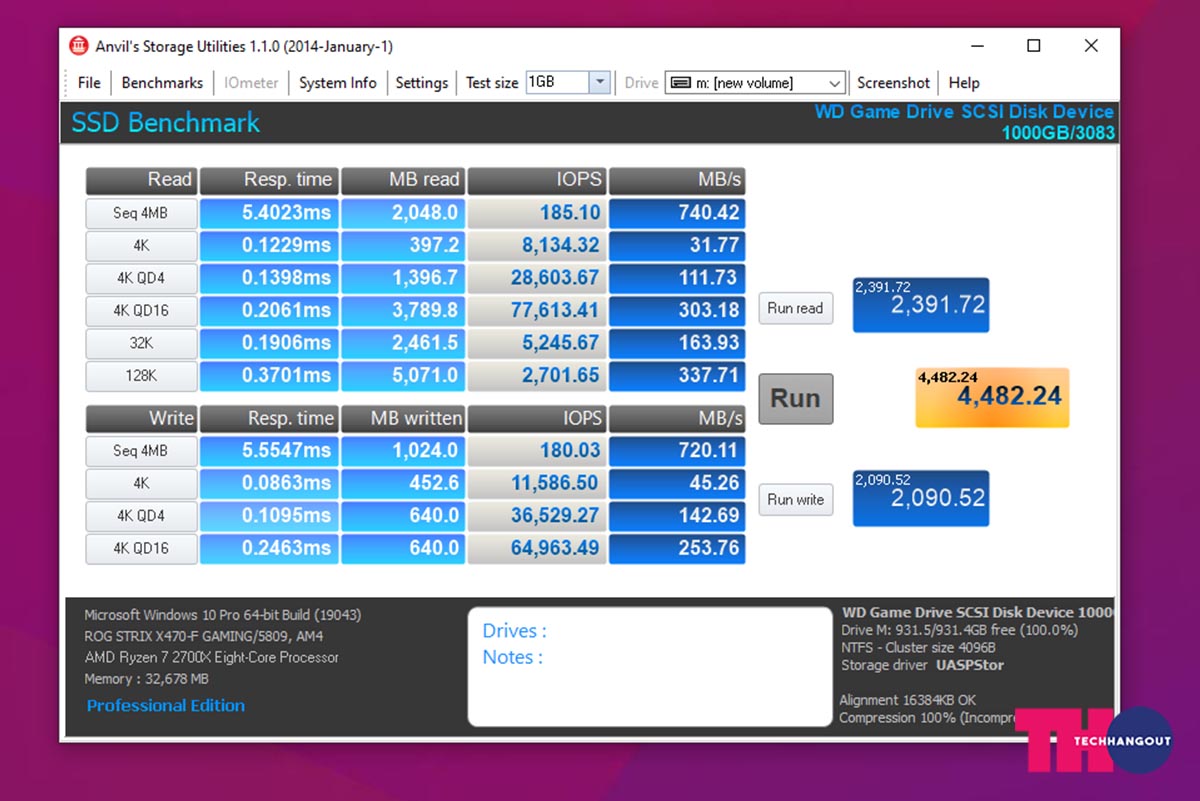Image resolution: width=1200 pixels, height=801 pixels.
Task: Click the MB written column header
Action: 403,418
